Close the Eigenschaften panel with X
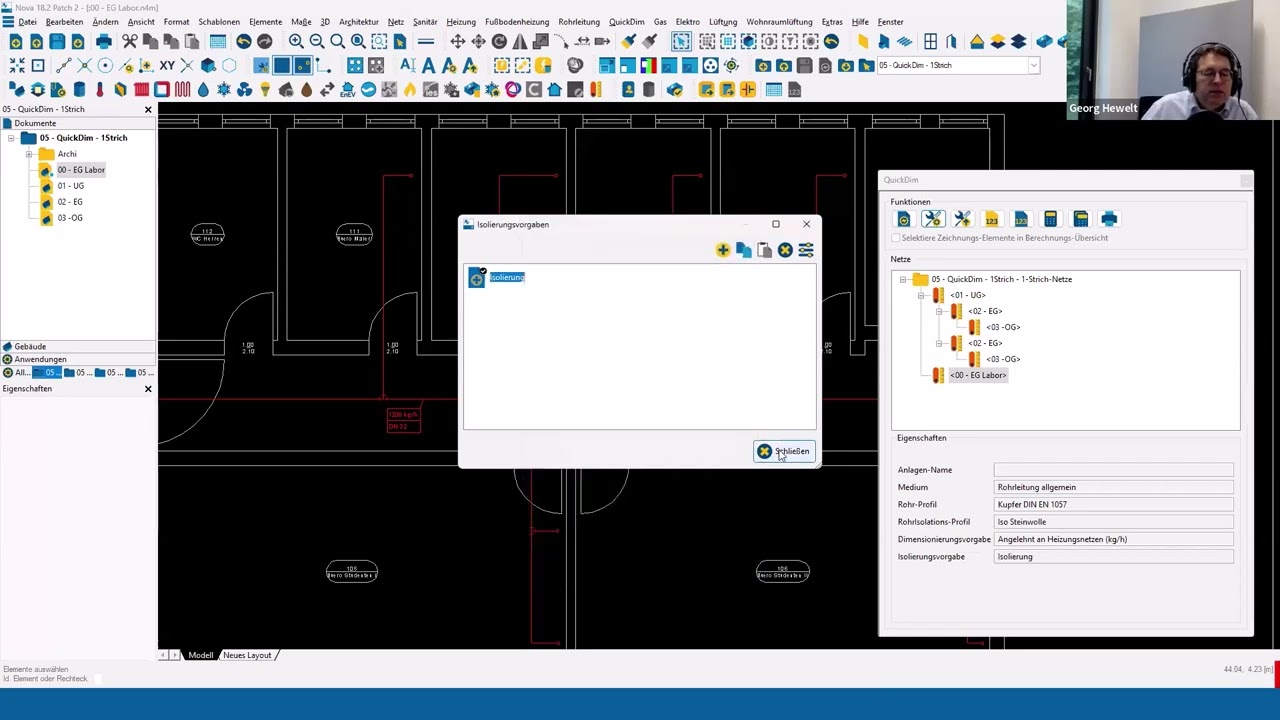The image size is (1280, 720). coord(148,389)
